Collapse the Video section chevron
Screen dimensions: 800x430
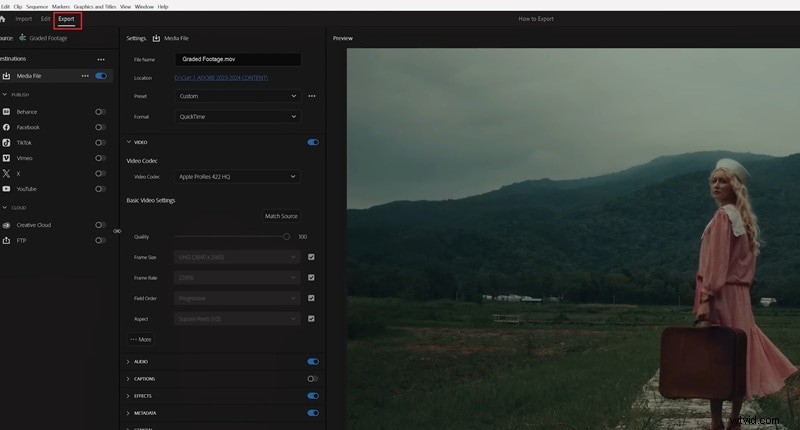click(129, 142)
